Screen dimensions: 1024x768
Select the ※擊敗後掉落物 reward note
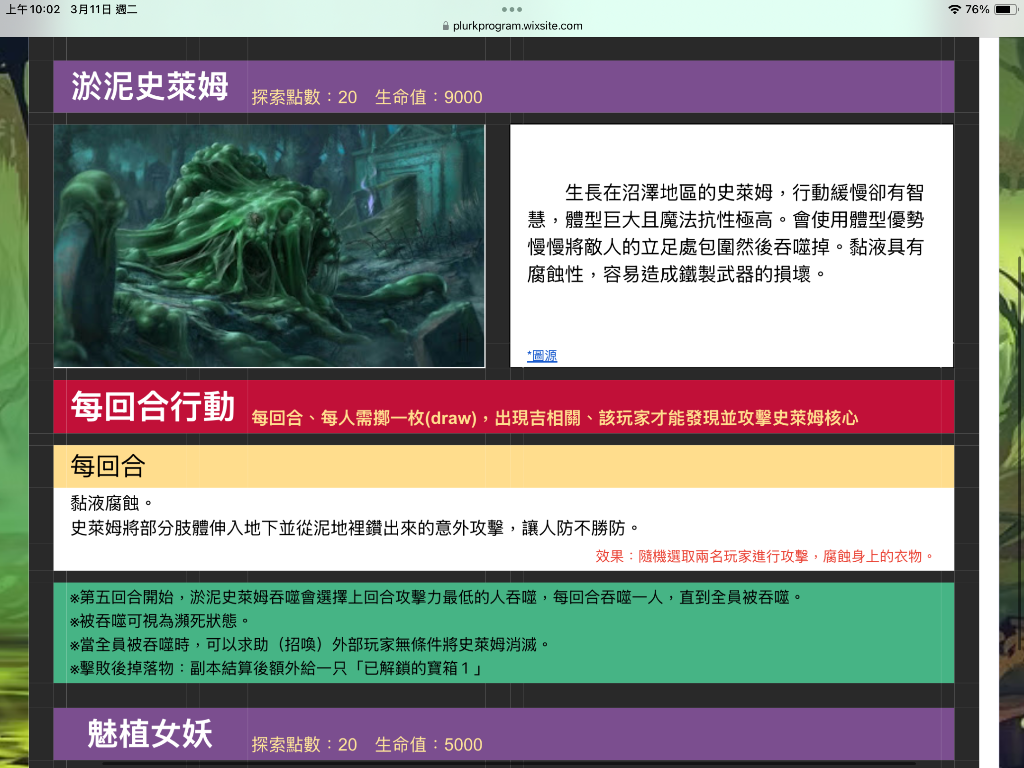[x=276, y=669]
